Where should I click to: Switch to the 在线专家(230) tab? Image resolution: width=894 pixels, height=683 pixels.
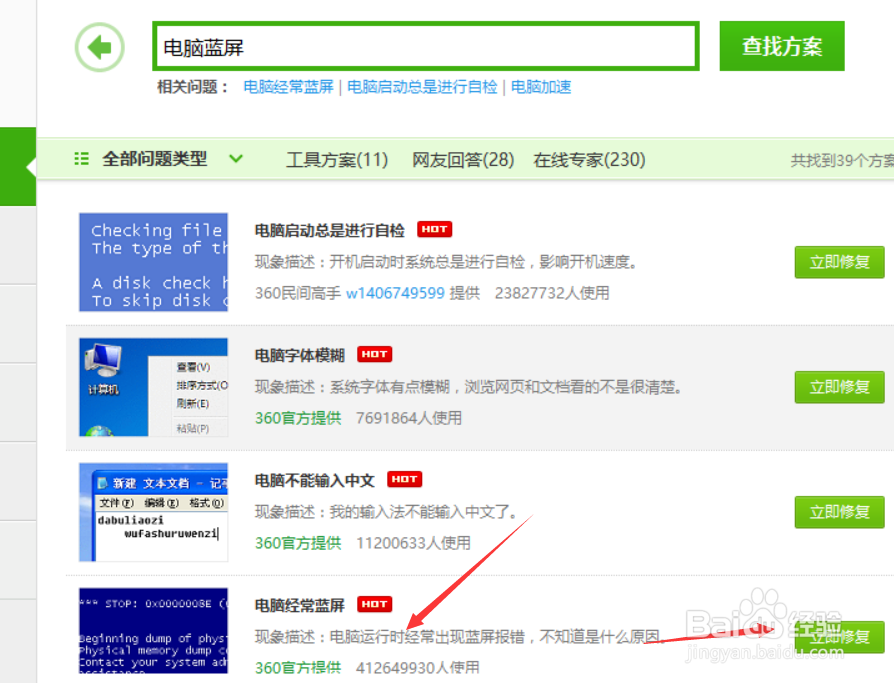click(x=589, y=158)
